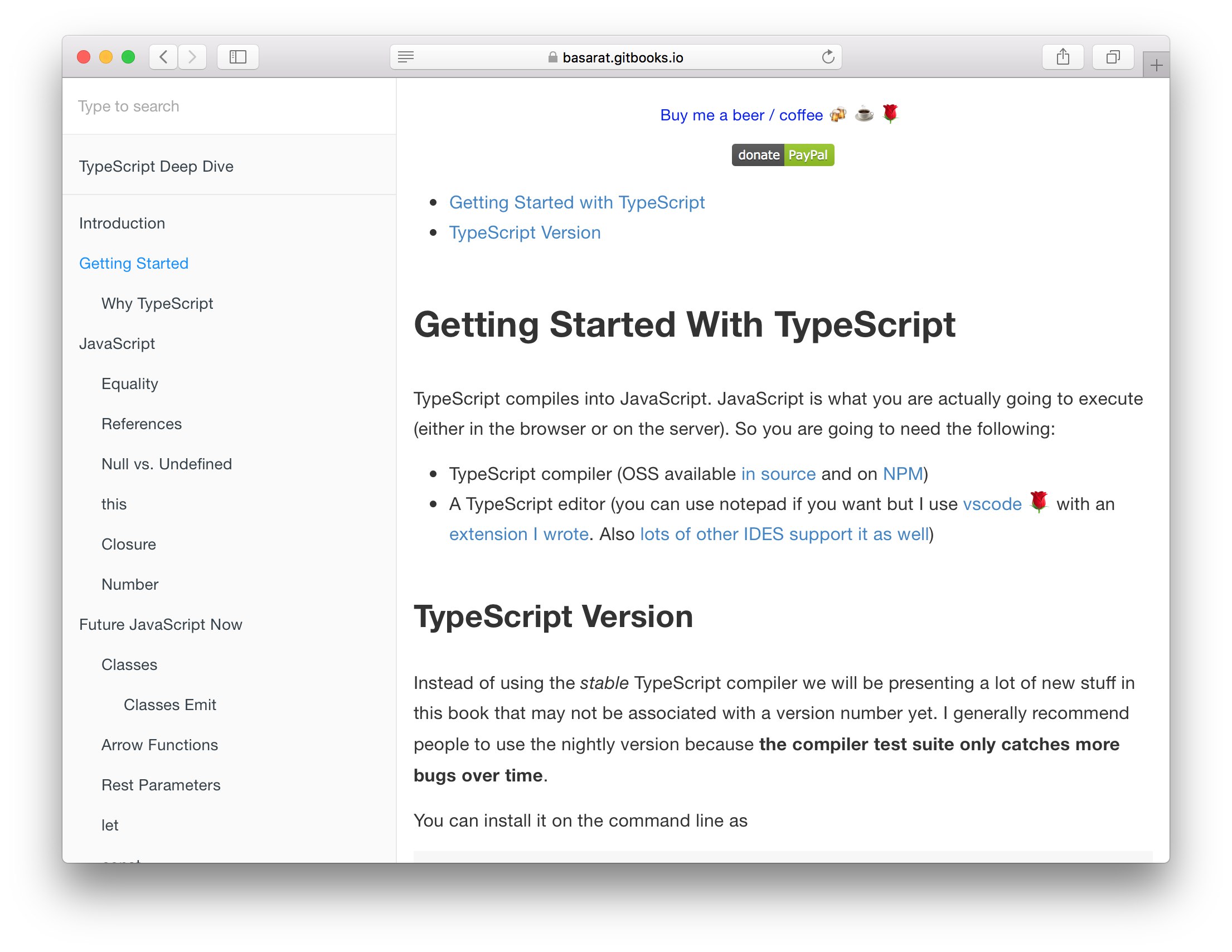Open the JavaScript section in sidebar
Screen dimensions: 1232x952
117,343
